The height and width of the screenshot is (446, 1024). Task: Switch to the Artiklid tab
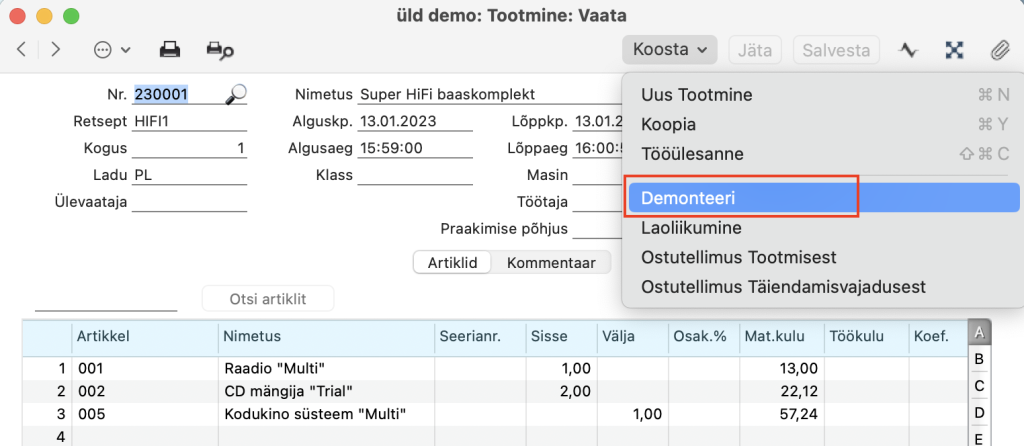[454, 263]
